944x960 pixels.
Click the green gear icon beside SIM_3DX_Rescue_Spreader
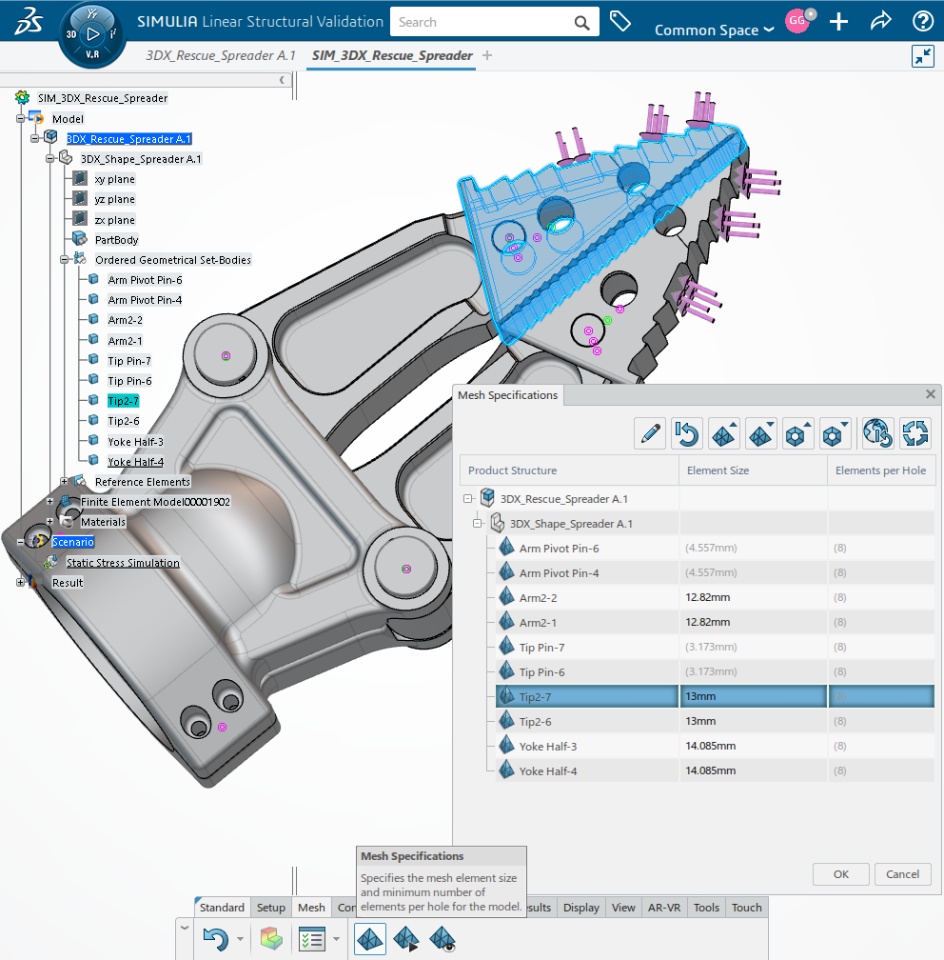coord(23,97)
